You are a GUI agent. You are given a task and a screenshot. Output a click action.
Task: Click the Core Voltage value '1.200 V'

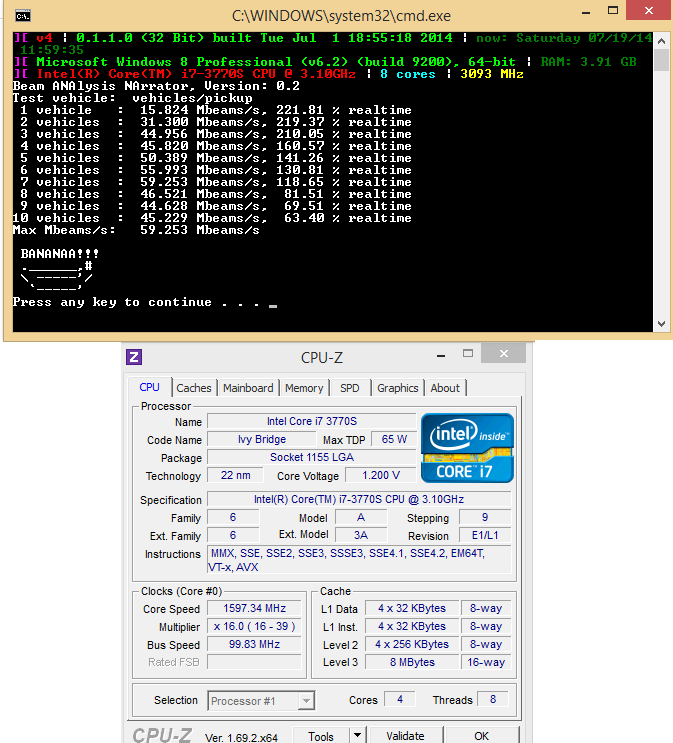coord(381,475)
